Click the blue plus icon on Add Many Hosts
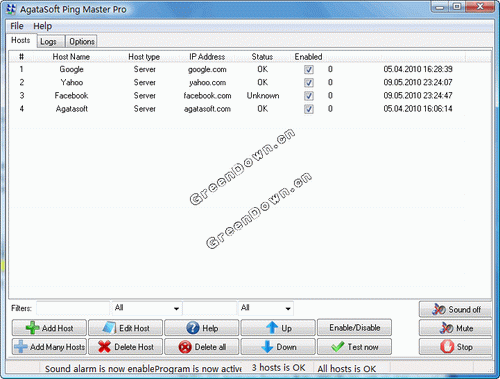500x379 pixels. pyautogui.click(x=21, y=347)
